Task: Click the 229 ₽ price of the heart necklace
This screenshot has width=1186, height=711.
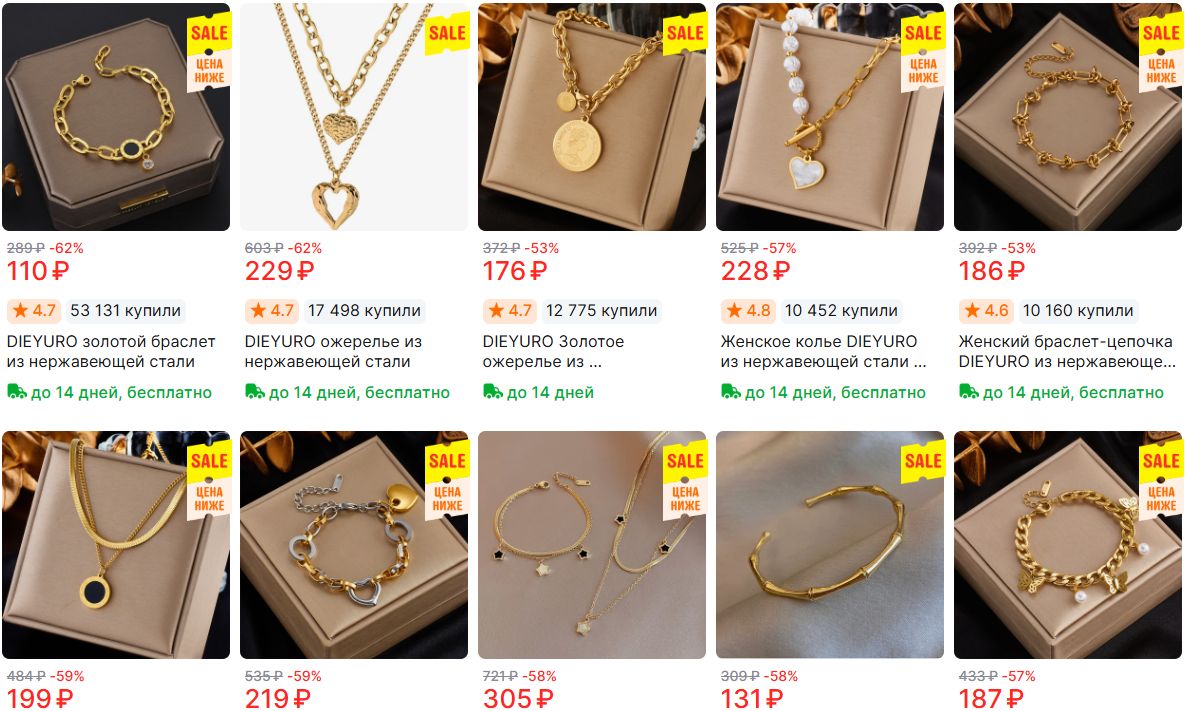Action: coord(279,271)
